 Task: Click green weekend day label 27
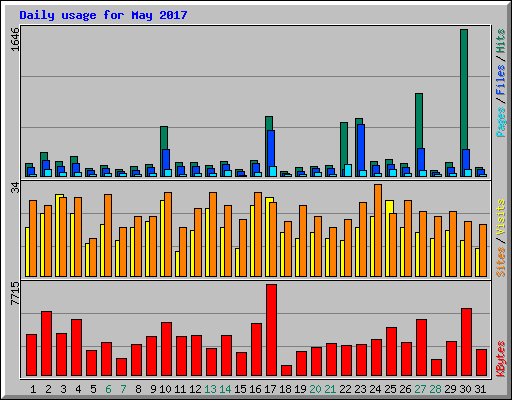pos(420,389)
